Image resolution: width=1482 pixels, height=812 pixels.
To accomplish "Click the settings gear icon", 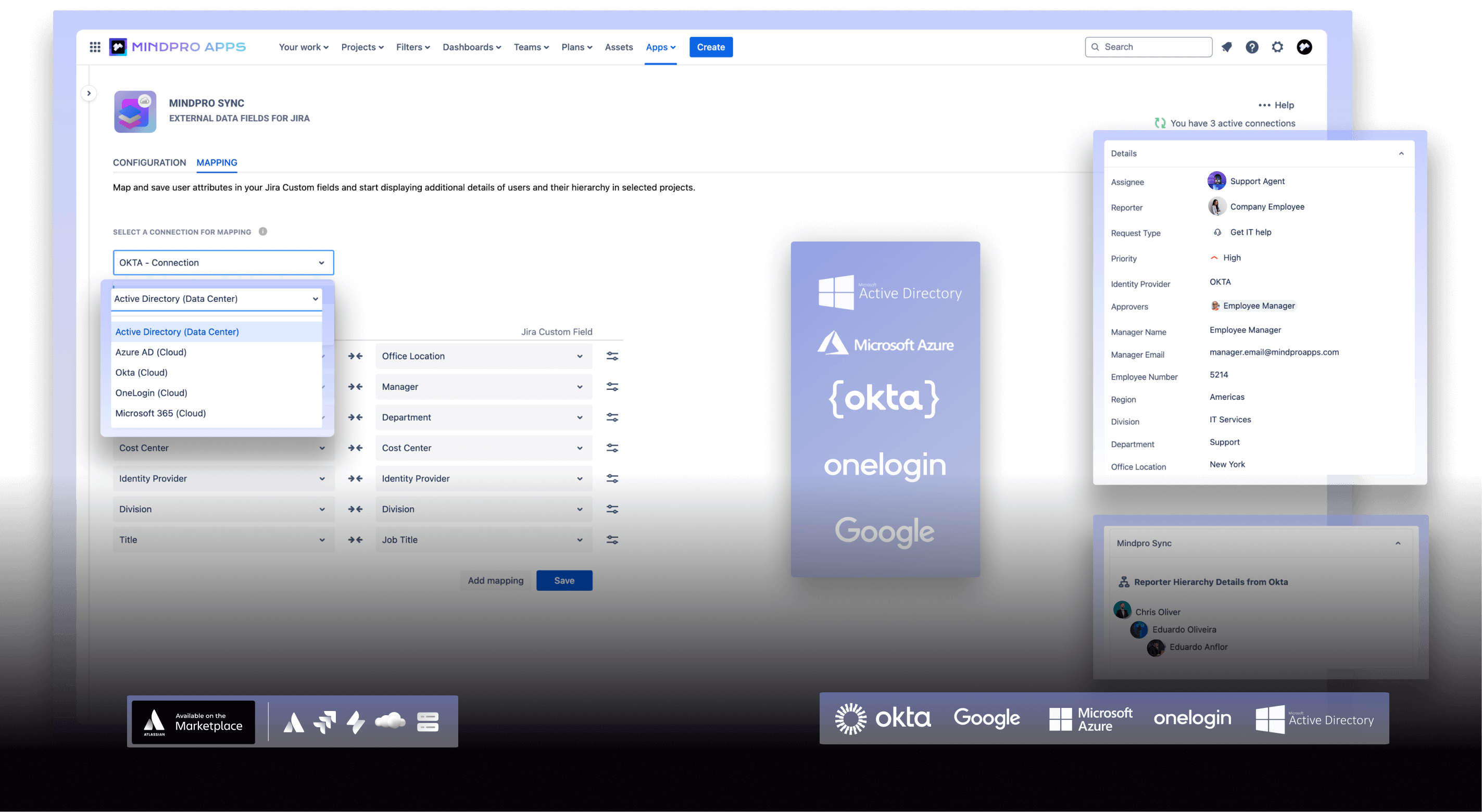I will click(x=1277, y=46).
